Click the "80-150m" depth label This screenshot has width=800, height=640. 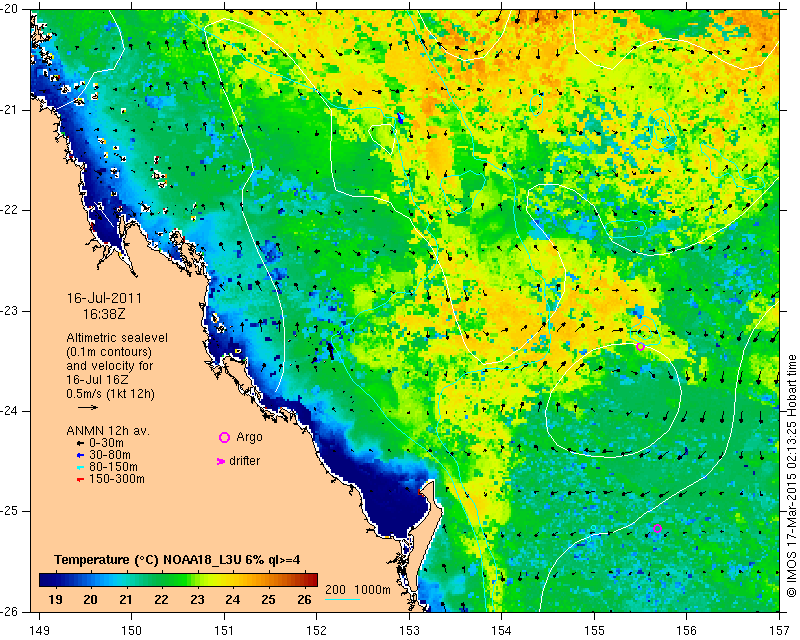click(x=113, y=467)
